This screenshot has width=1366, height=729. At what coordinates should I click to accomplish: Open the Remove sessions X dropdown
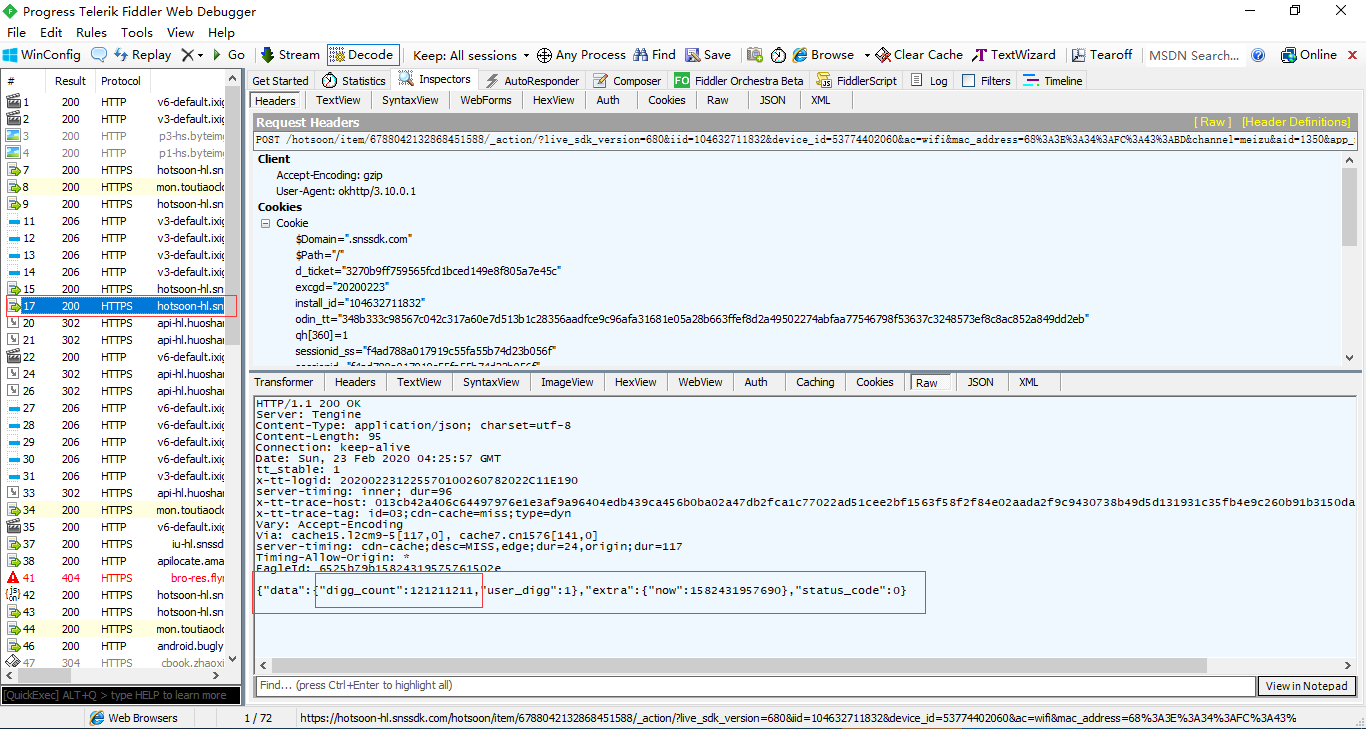coord(192,55)
